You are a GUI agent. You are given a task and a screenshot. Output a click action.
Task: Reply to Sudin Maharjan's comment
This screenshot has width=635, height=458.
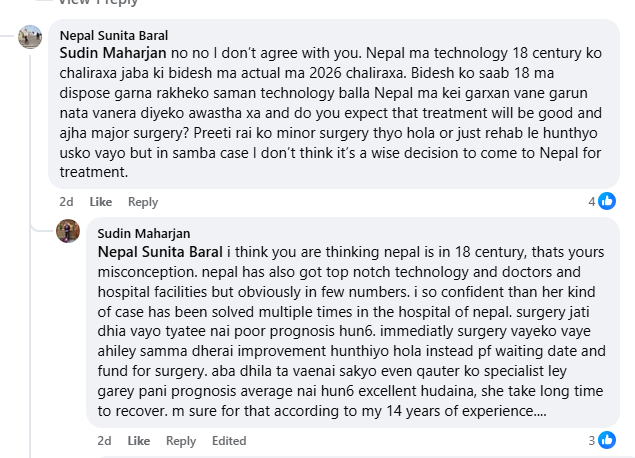pos(181,441)
